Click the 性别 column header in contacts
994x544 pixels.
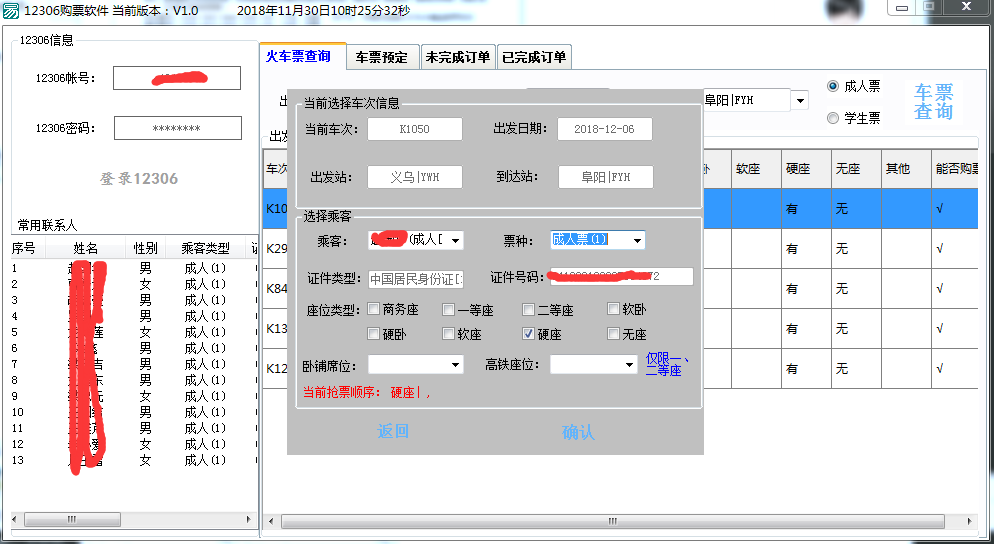[x=145, y=248]
